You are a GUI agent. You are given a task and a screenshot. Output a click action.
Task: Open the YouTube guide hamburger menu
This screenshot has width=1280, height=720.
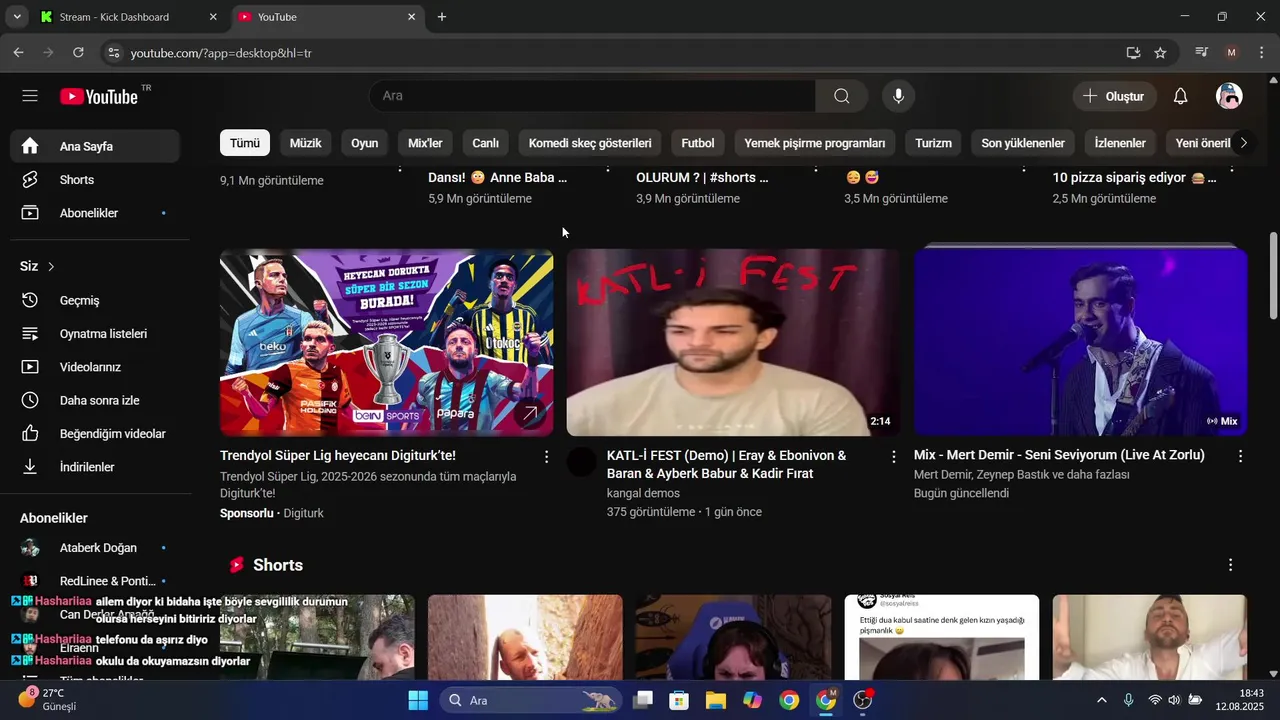coord(30,96)
